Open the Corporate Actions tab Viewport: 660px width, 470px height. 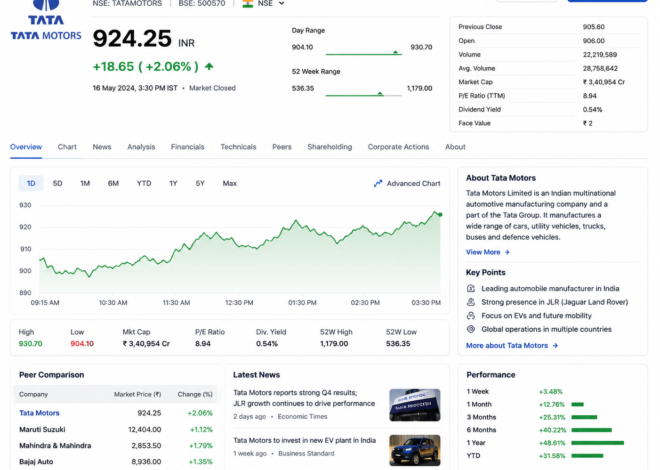(398, 147)
